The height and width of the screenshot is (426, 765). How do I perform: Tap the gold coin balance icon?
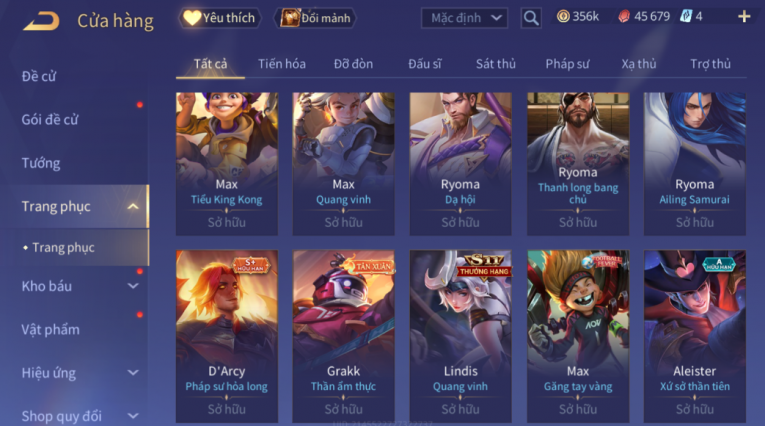(x=563, y=17)
